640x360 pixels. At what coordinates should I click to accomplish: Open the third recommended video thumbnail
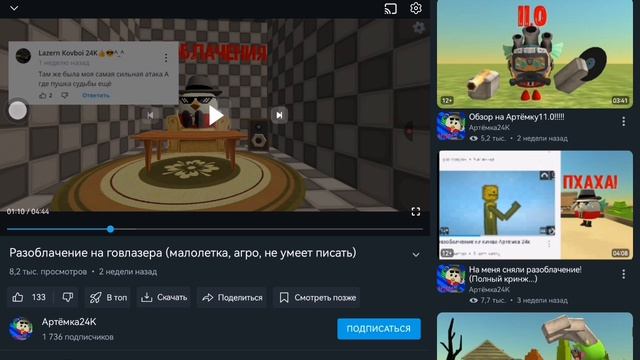pos(535,336)
